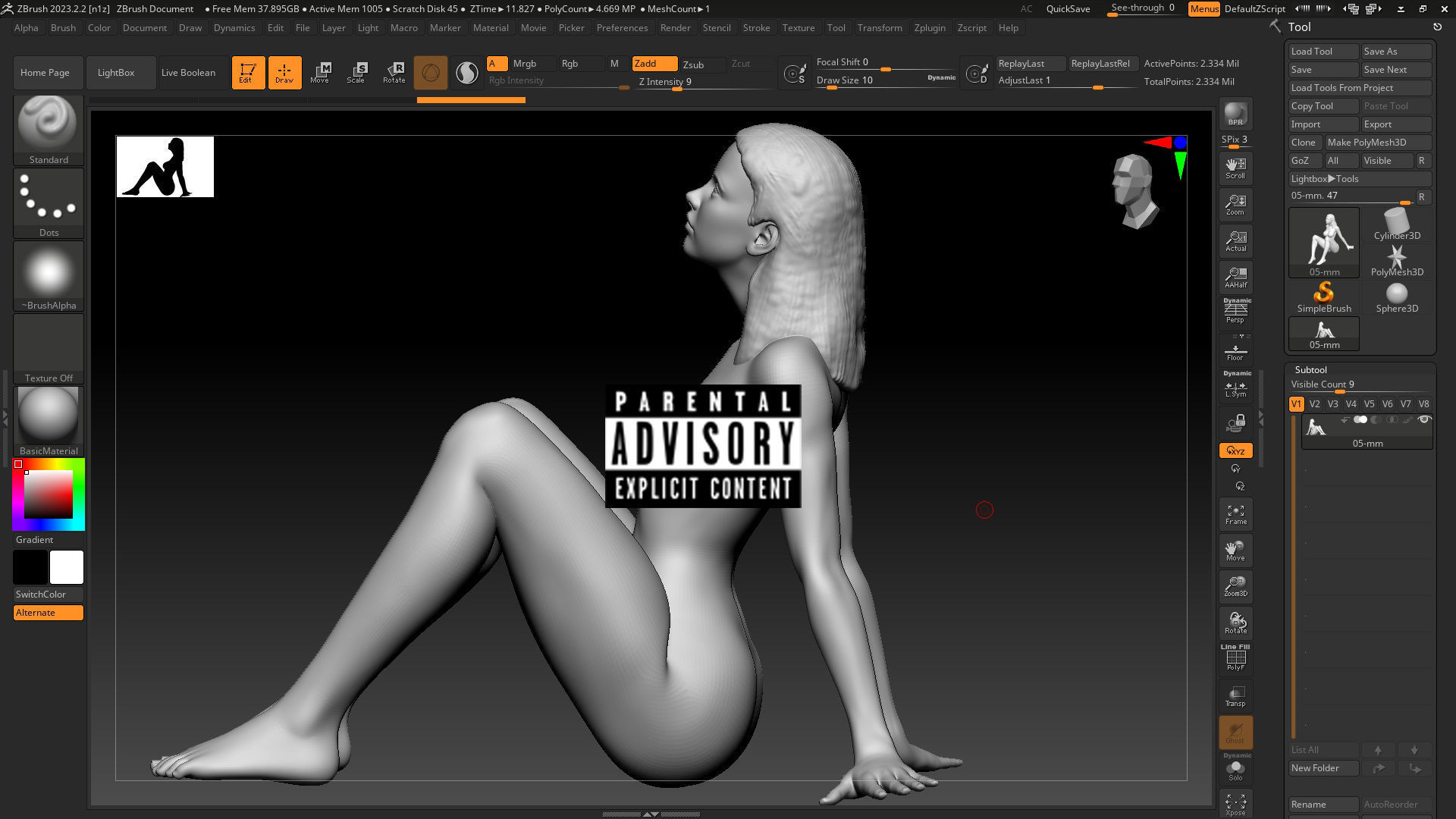1456x819 pixels.
Task: Toggle Ghost transparency mode
Action: [1235, 732]
